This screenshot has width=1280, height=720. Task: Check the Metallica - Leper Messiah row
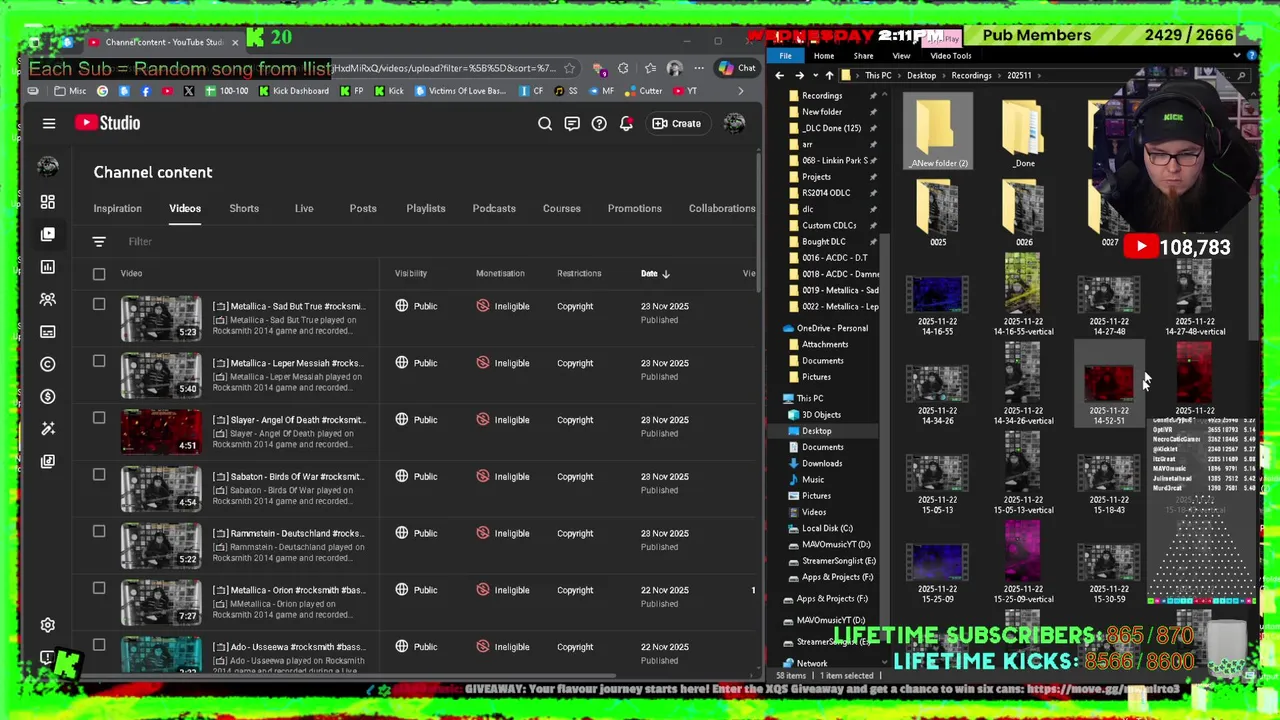[99, 361]
